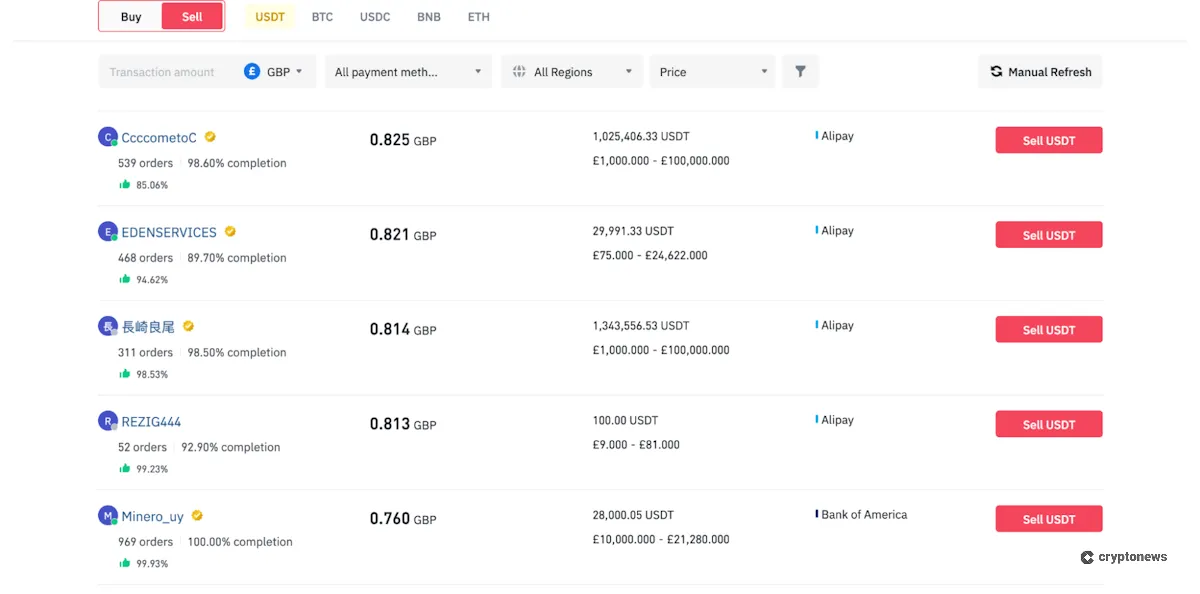Image resolution: width=1200 pixels, height=594 pixels.
Task: Click the cryptonews logo at the bottom
Action: pyautogui.click(x=1124, y=557)
